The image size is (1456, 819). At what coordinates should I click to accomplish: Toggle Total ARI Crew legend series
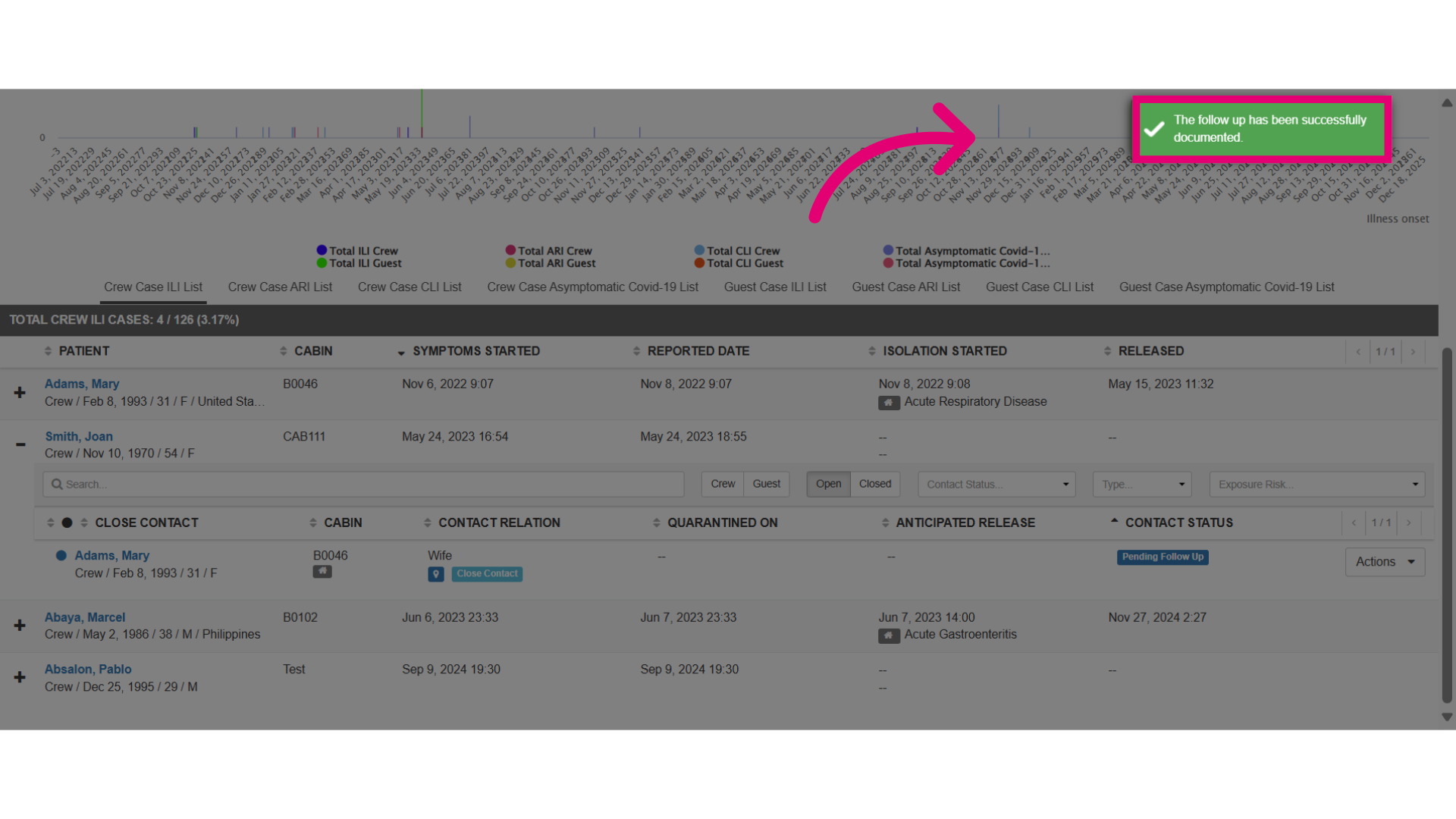pos(548,251)
